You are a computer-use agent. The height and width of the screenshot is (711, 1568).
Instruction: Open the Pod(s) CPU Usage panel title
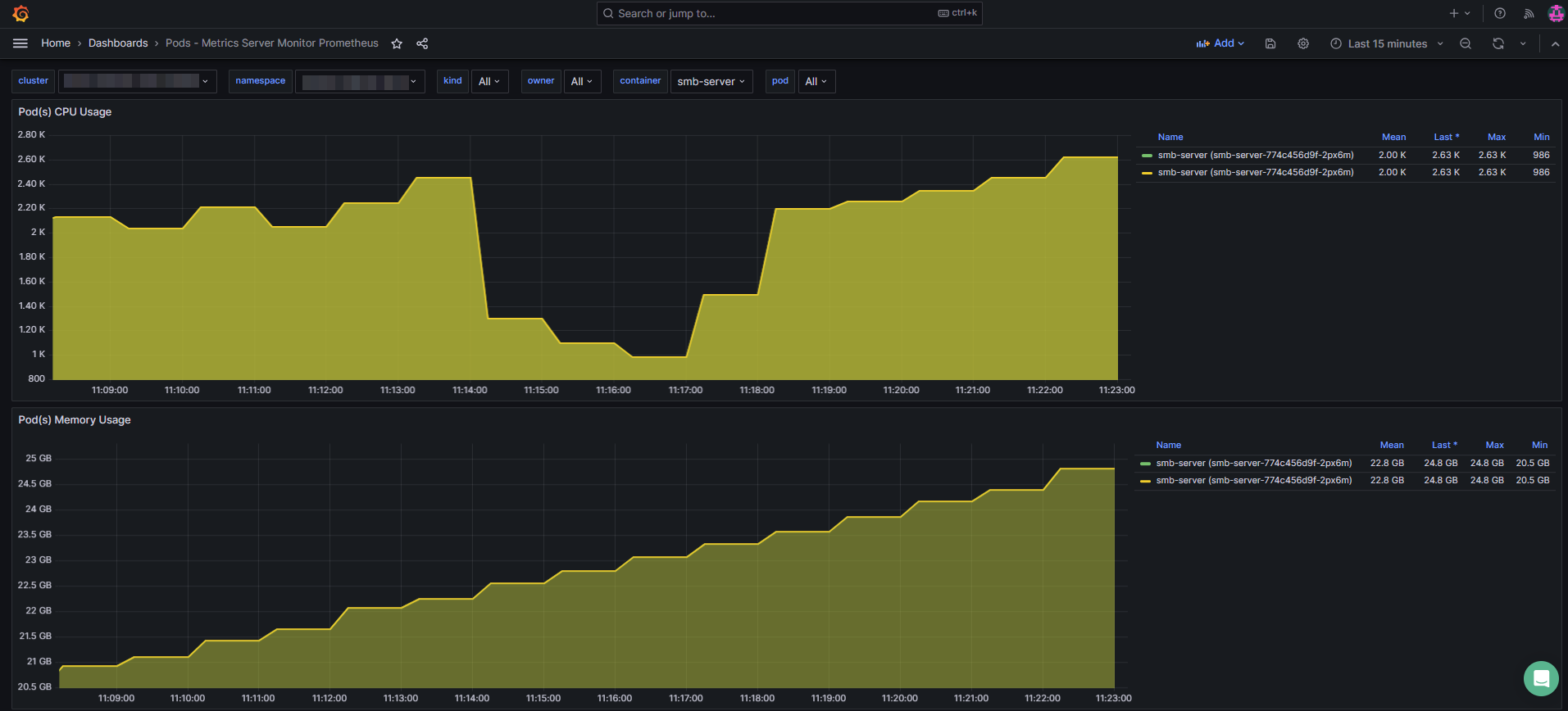(65, 112)
